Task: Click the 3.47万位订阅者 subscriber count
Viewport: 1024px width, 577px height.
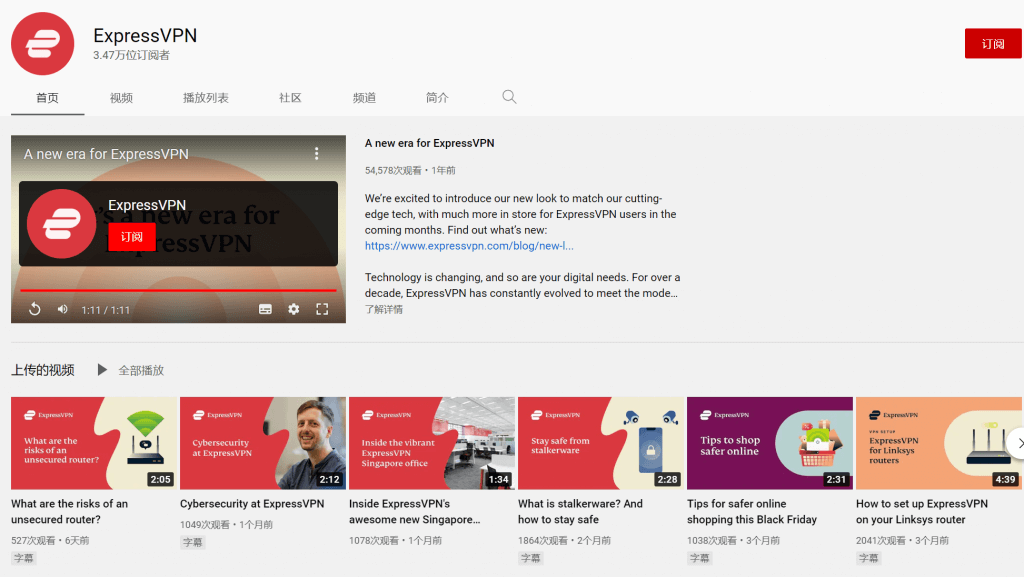Action: [131, 55]
